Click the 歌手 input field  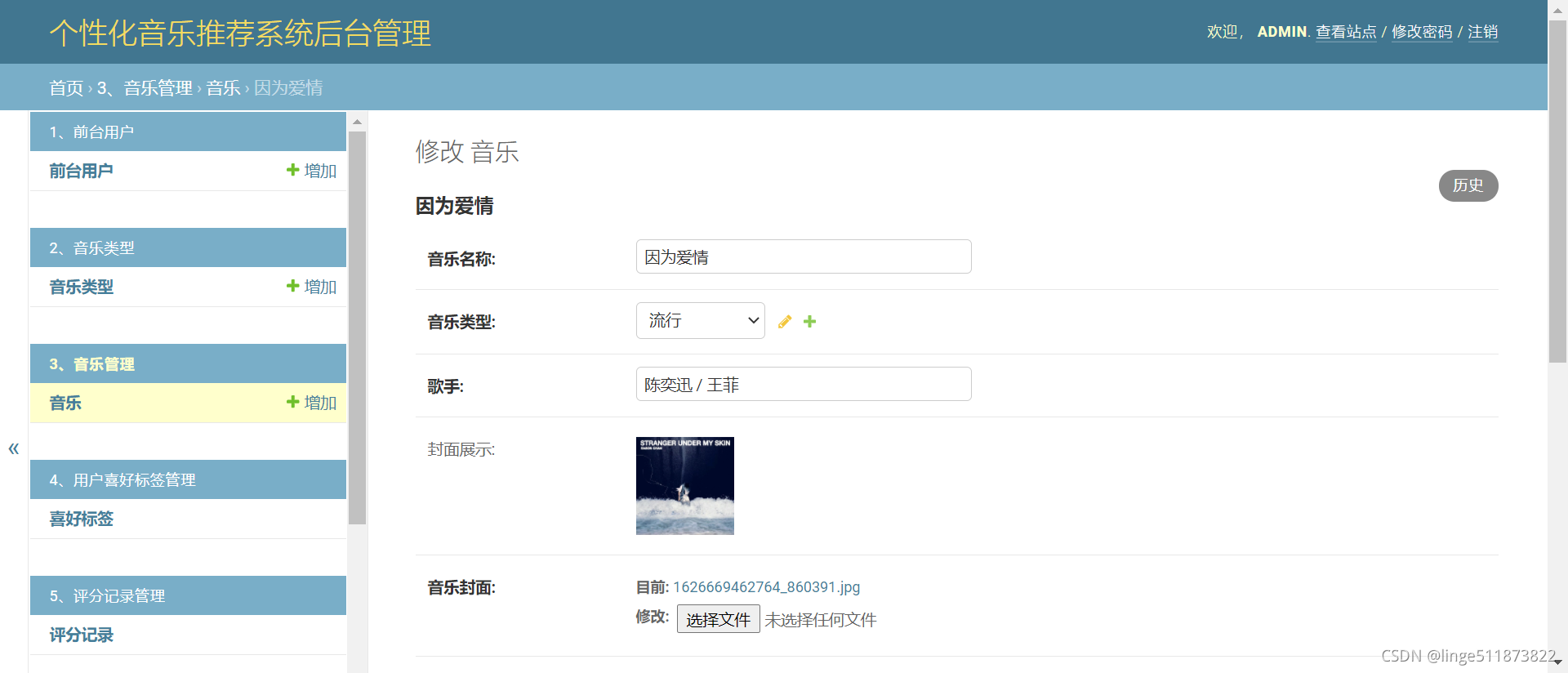(804, 384)
